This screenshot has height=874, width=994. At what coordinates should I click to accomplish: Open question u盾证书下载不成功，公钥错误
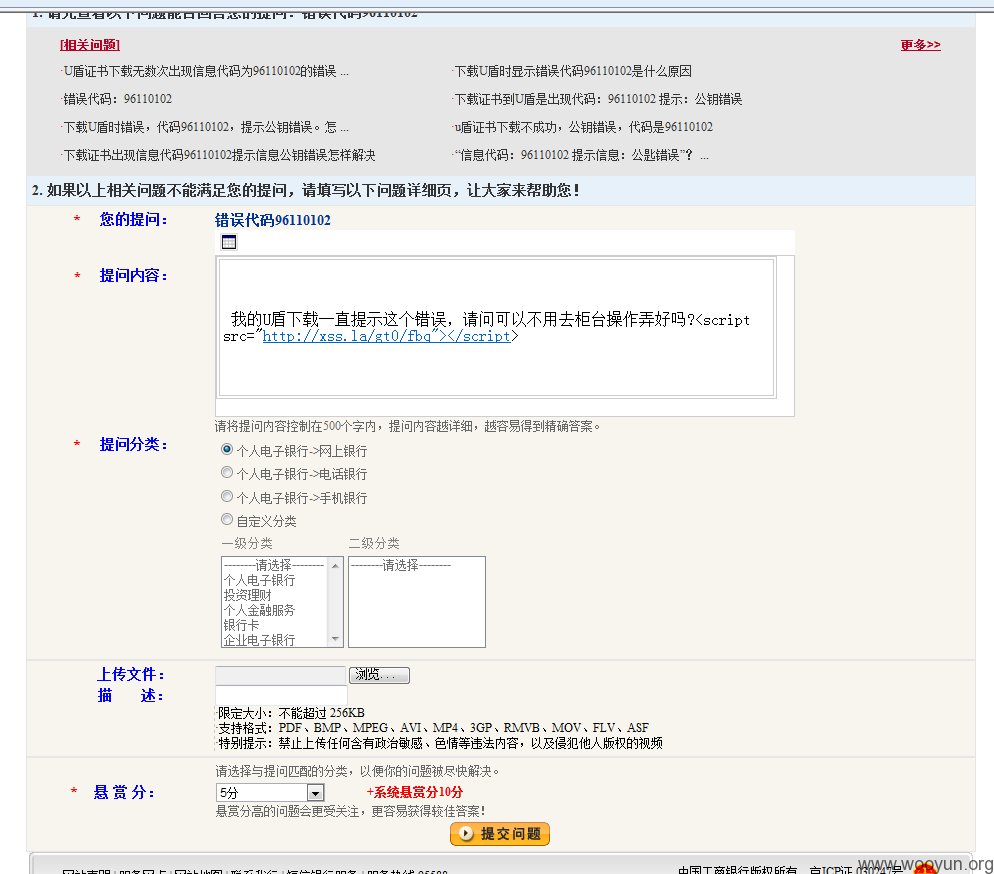[584, 127]
